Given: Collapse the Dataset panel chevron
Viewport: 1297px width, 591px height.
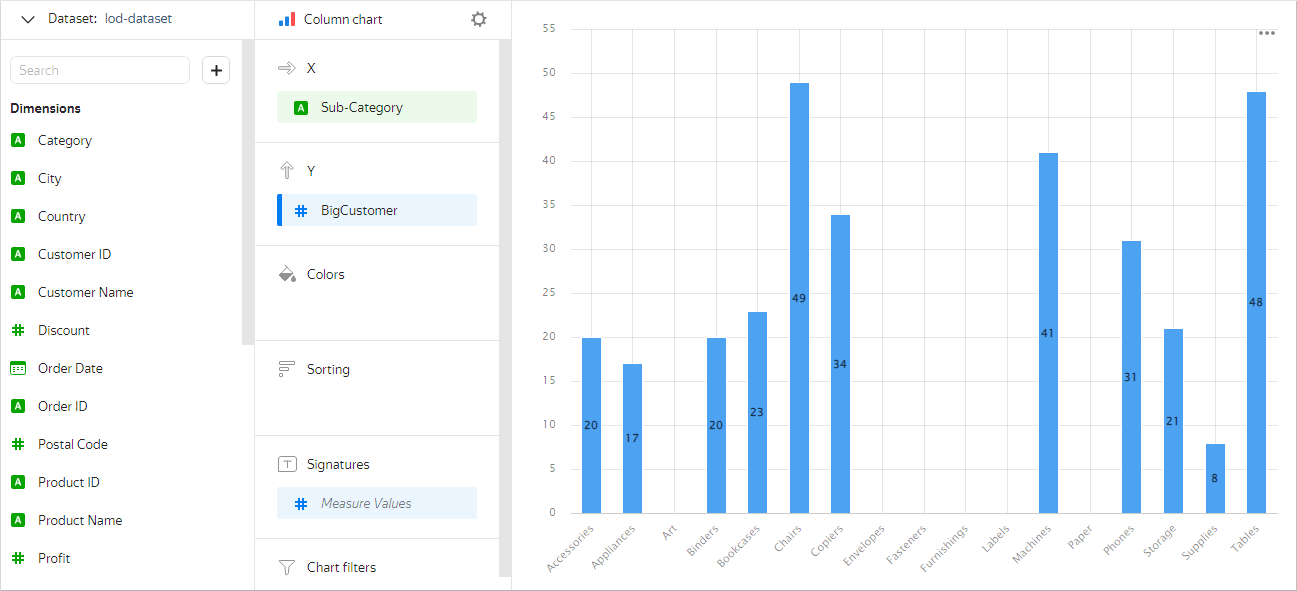Looking at the screenshot, I should [x=28, y=19].
